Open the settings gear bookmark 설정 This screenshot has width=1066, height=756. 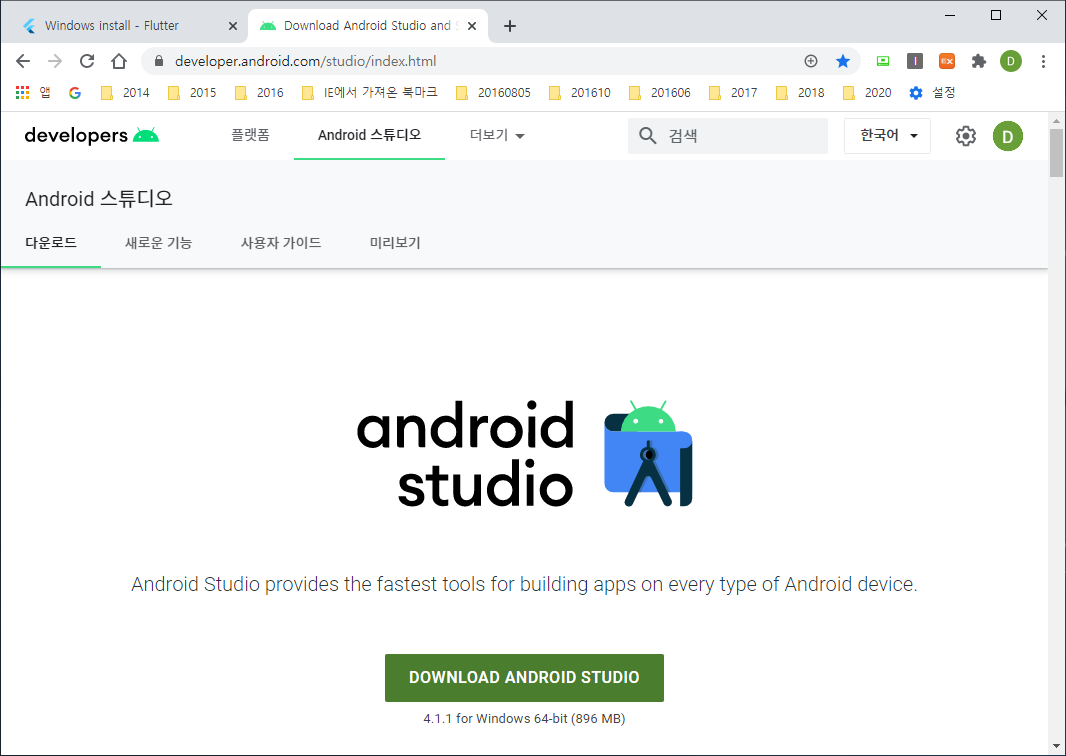pyautogui.click(x=932, y=92)
